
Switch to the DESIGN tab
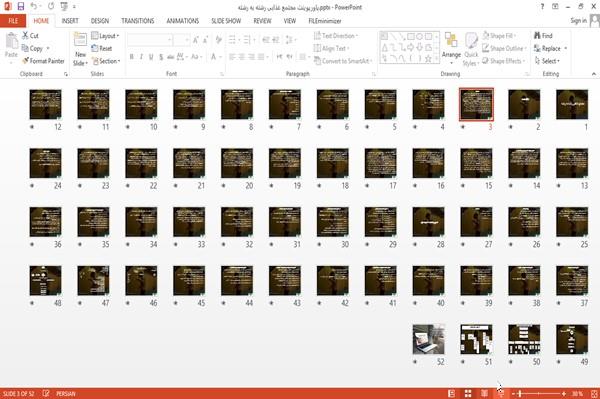pos(100,21)
